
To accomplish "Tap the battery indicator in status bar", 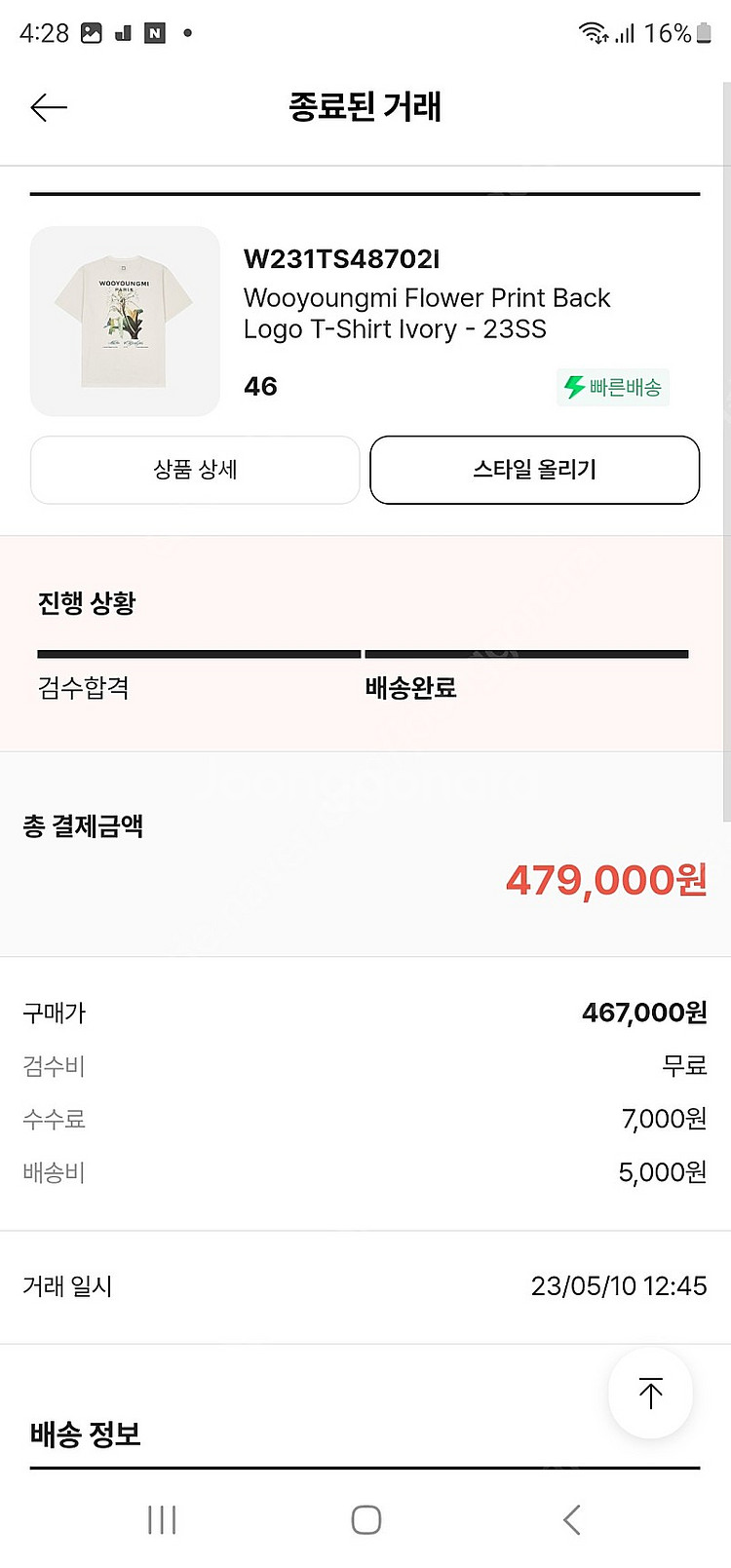I will tap(704, 33).
